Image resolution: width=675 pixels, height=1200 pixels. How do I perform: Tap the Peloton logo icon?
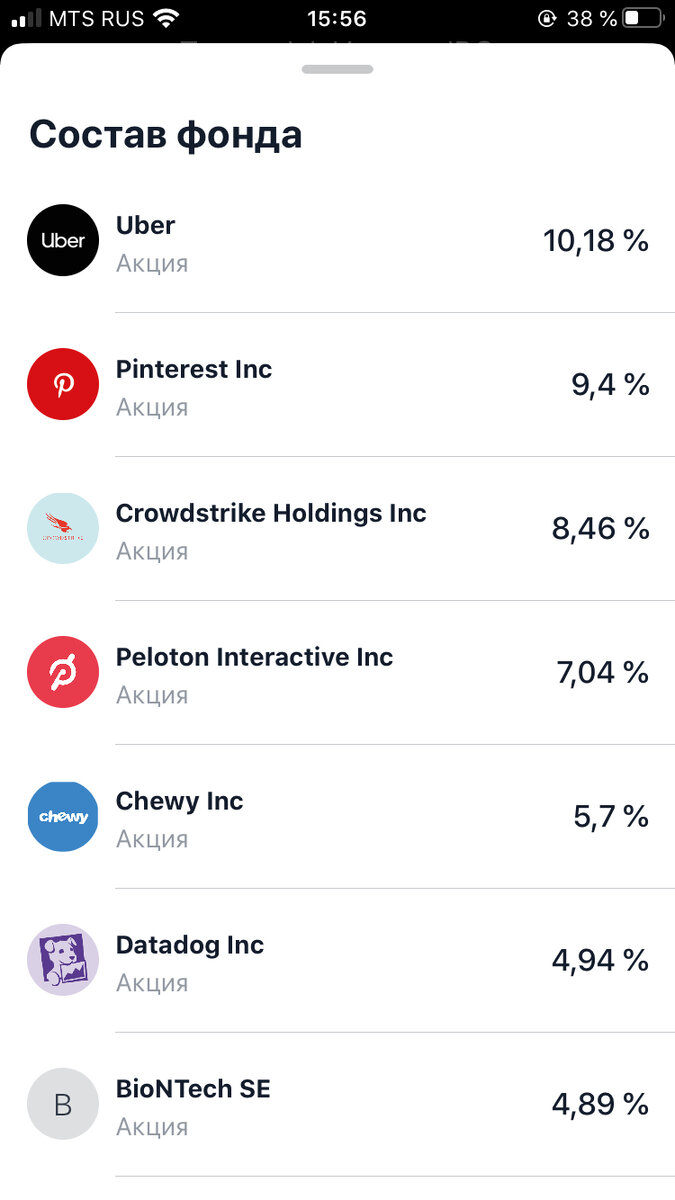[x=63, y=672]
